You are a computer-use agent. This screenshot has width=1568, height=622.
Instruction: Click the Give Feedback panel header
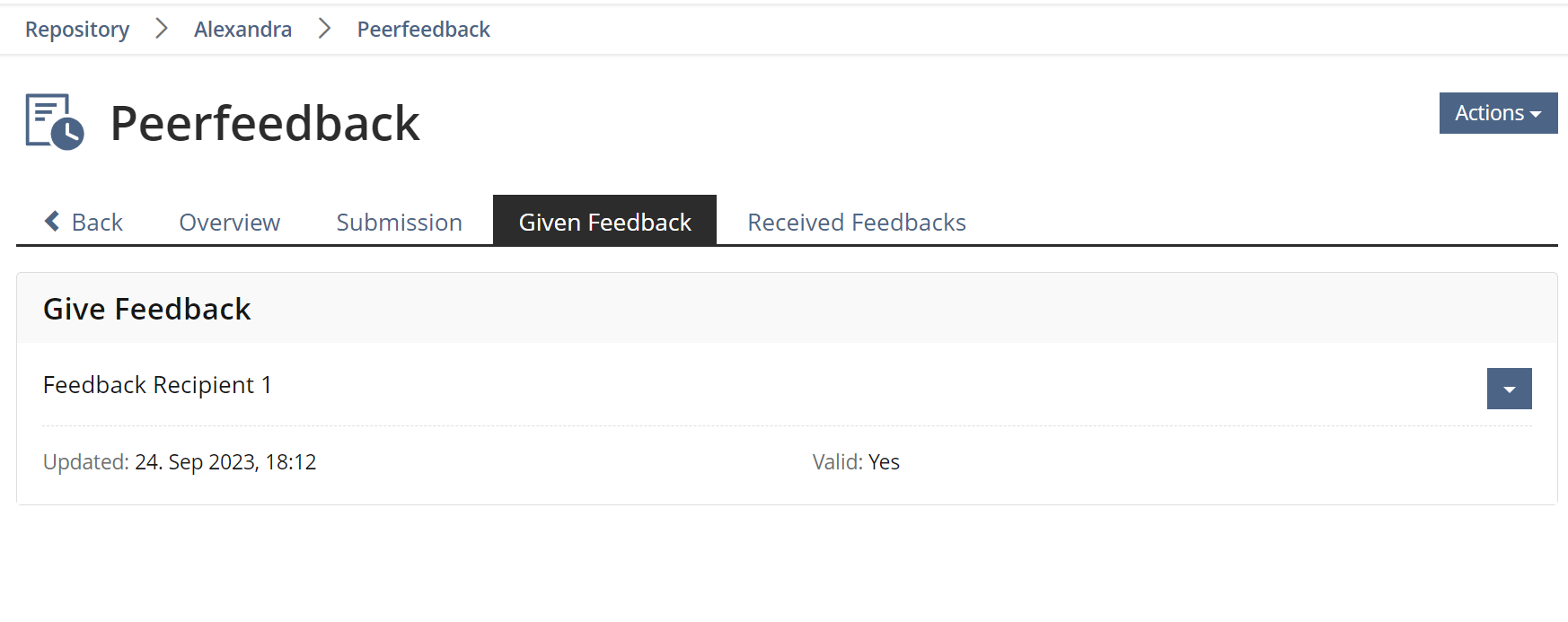pos(147,309)
